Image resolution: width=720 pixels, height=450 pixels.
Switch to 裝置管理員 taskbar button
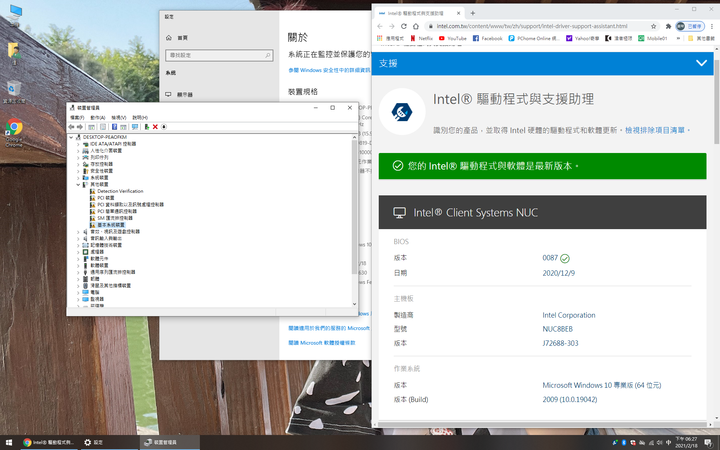coord(169,442)
